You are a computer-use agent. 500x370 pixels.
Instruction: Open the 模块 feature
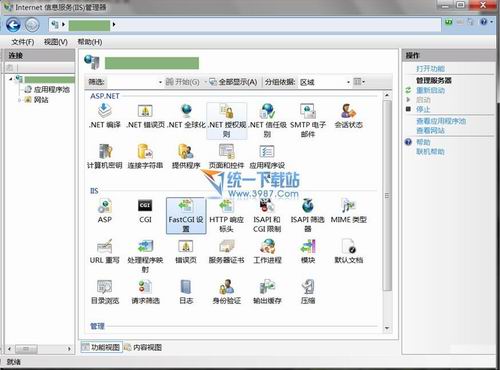pos(308,251)
